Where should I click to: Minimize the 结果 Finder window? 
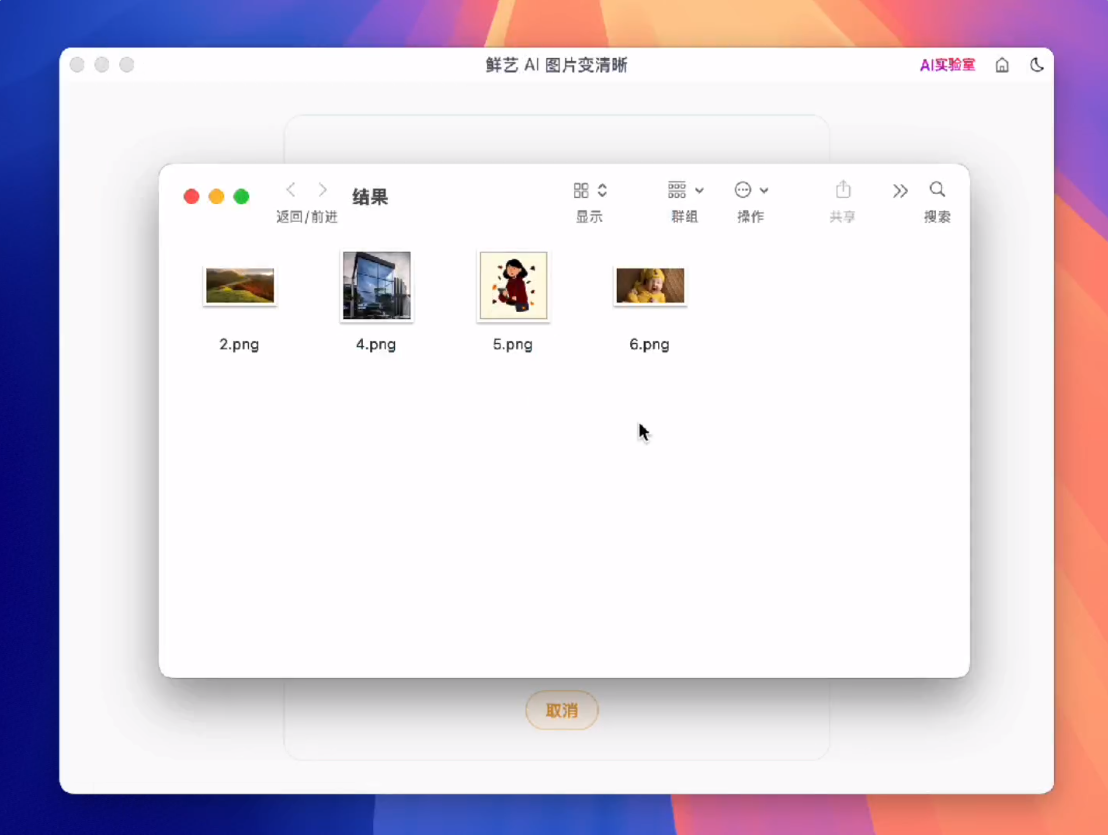[x=216, y=196]
